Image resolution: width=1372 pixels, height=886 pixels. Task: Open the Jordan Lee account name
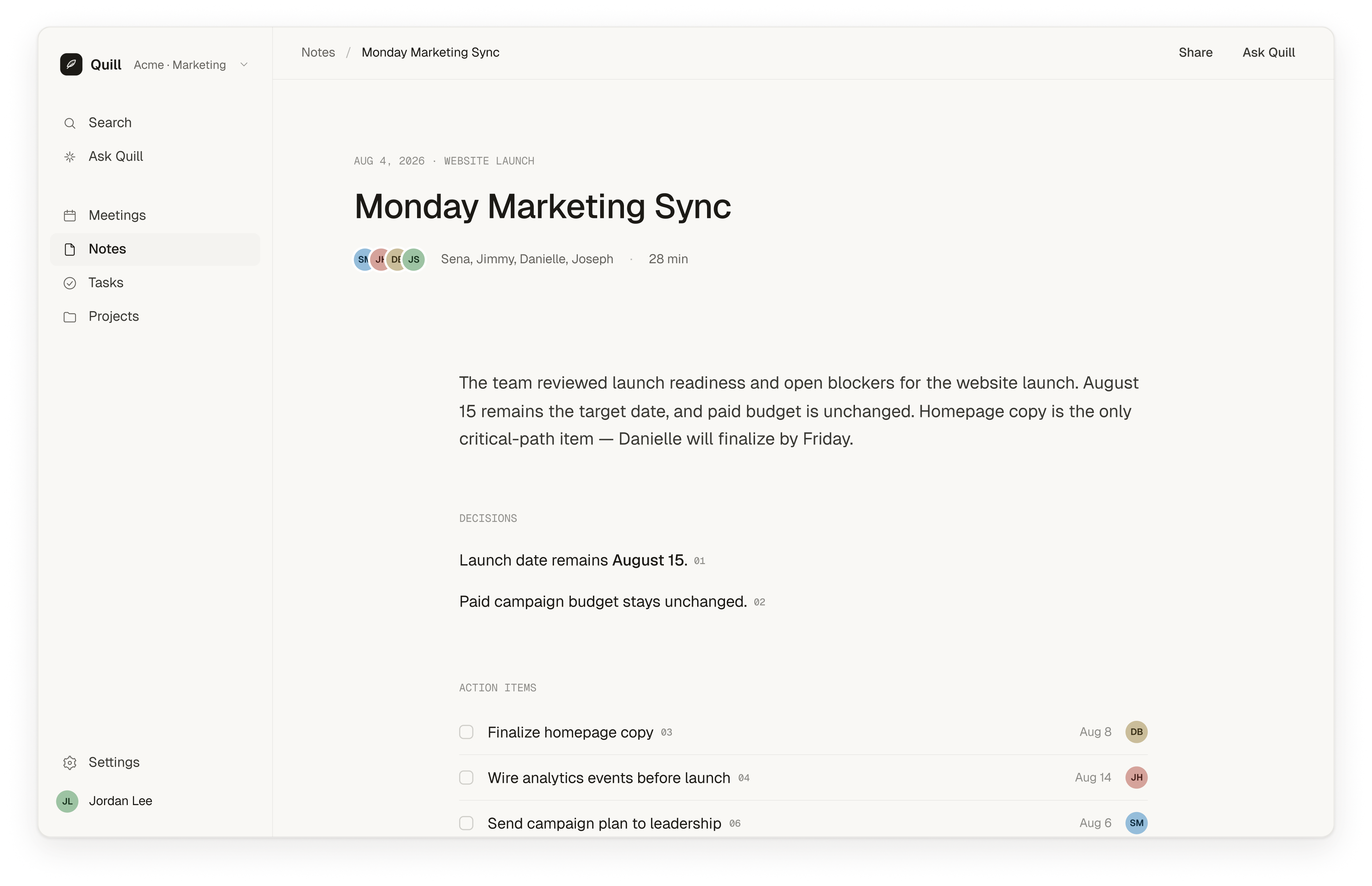click(120, 801)
